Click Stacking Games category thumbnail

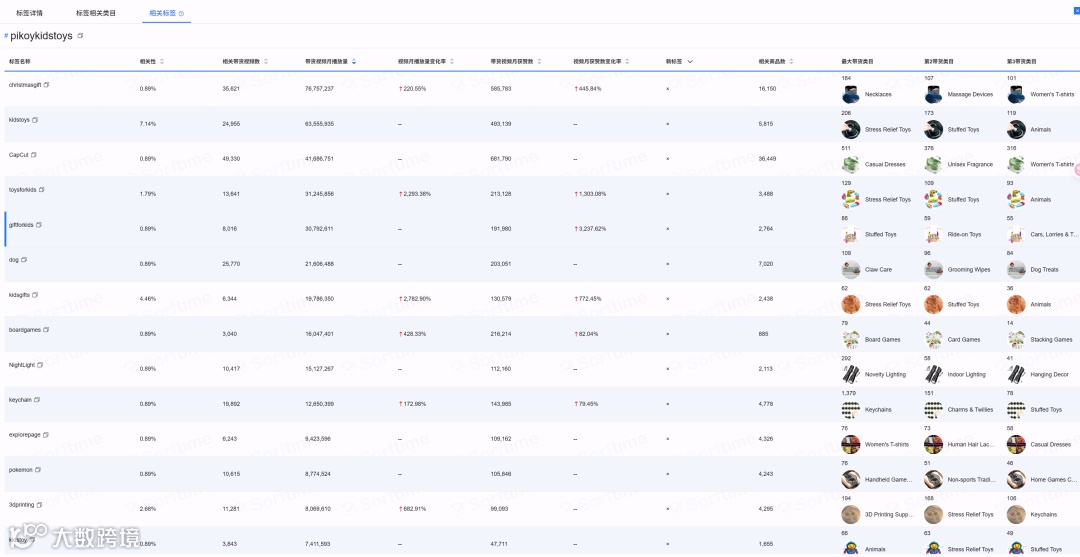pyautogui.click(x=1016, y=339)
